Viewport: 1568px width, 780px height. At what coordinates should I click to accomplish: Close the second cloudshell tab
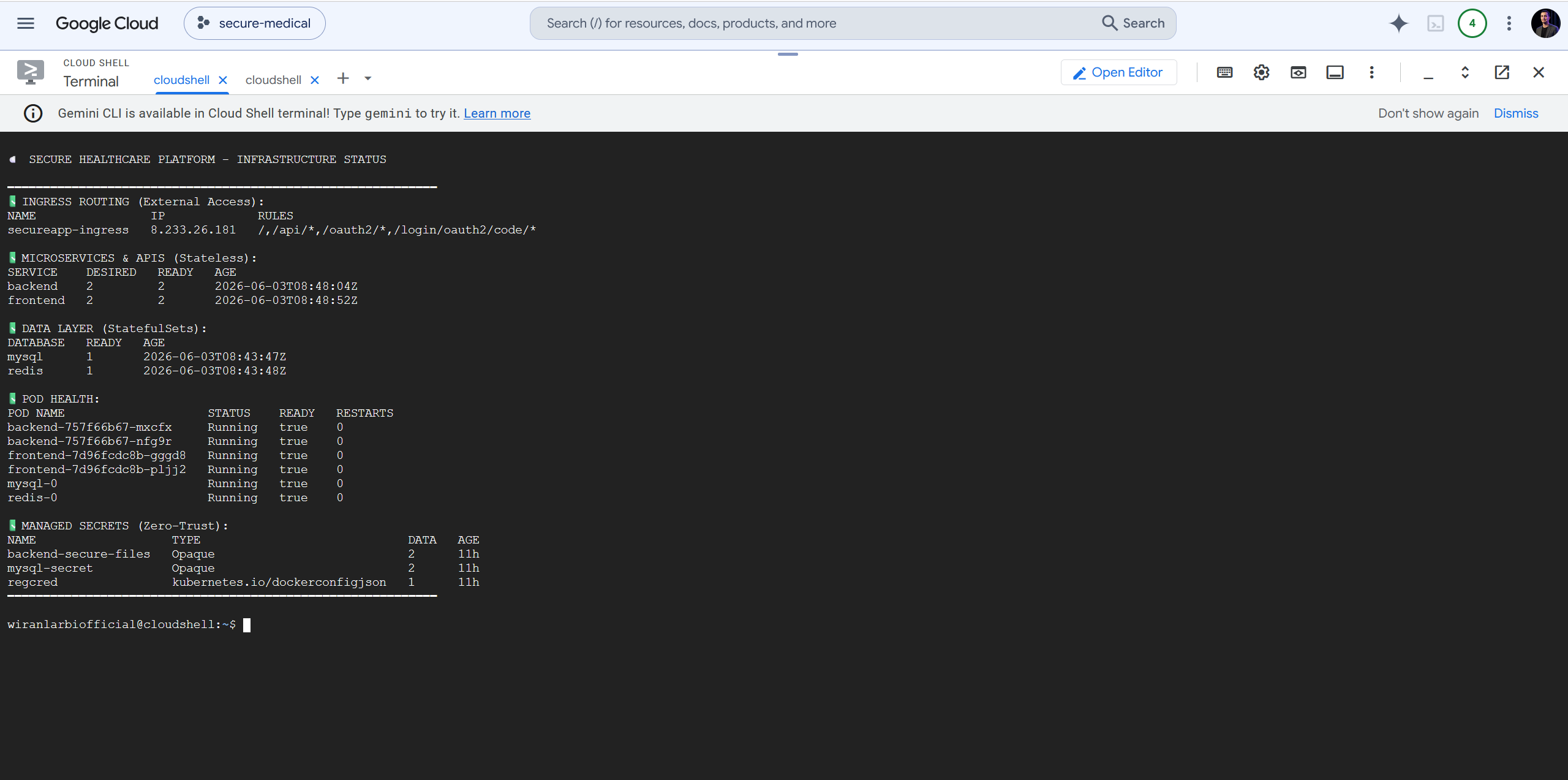tap(315, 80)
